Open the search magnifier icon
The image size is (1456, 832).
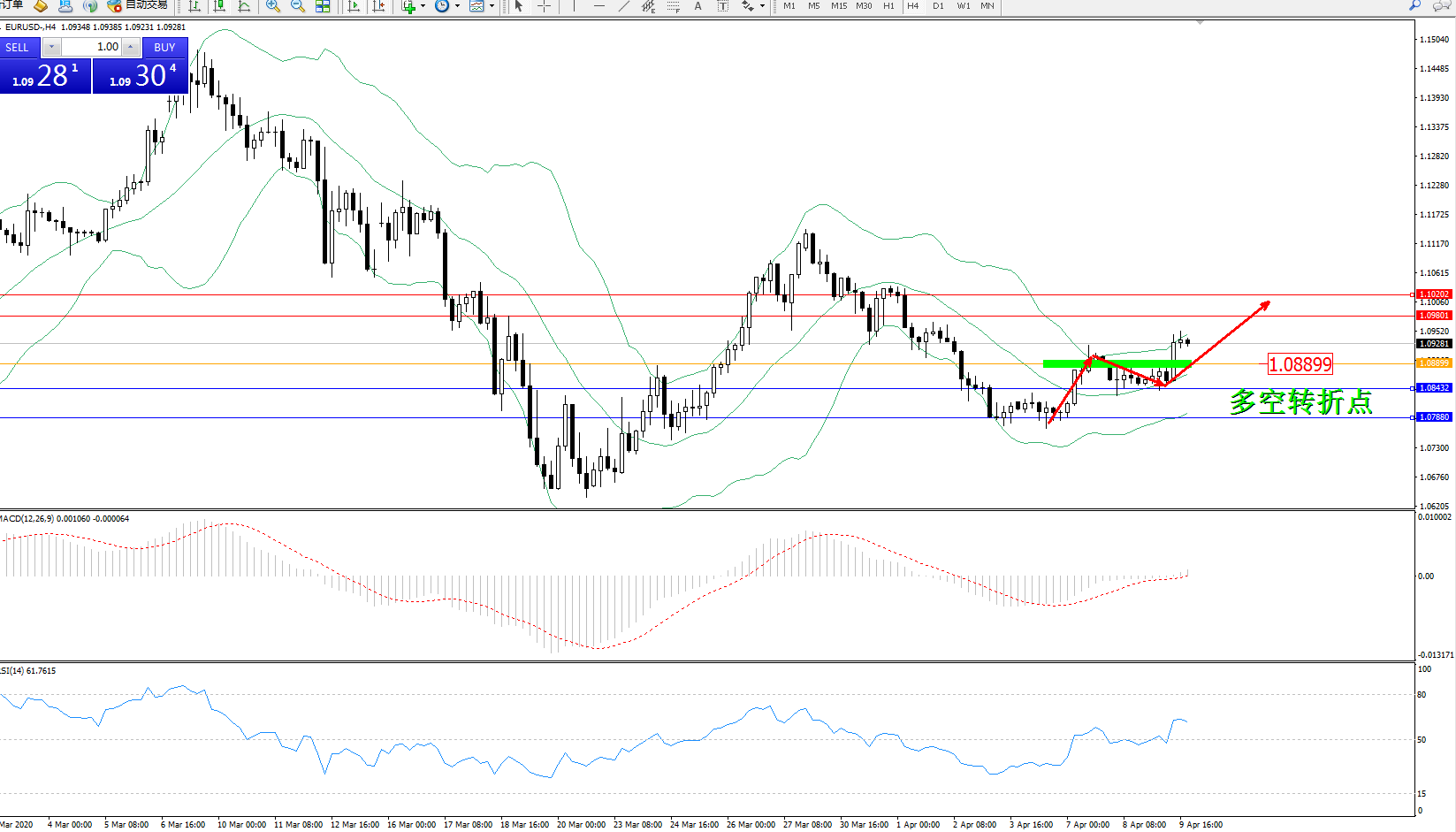click(1414, 5)
